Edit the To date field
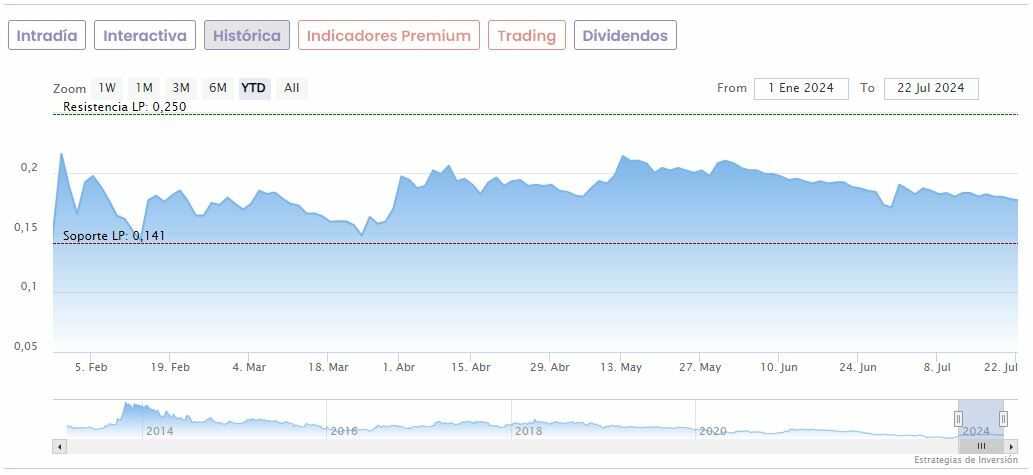 931,88
